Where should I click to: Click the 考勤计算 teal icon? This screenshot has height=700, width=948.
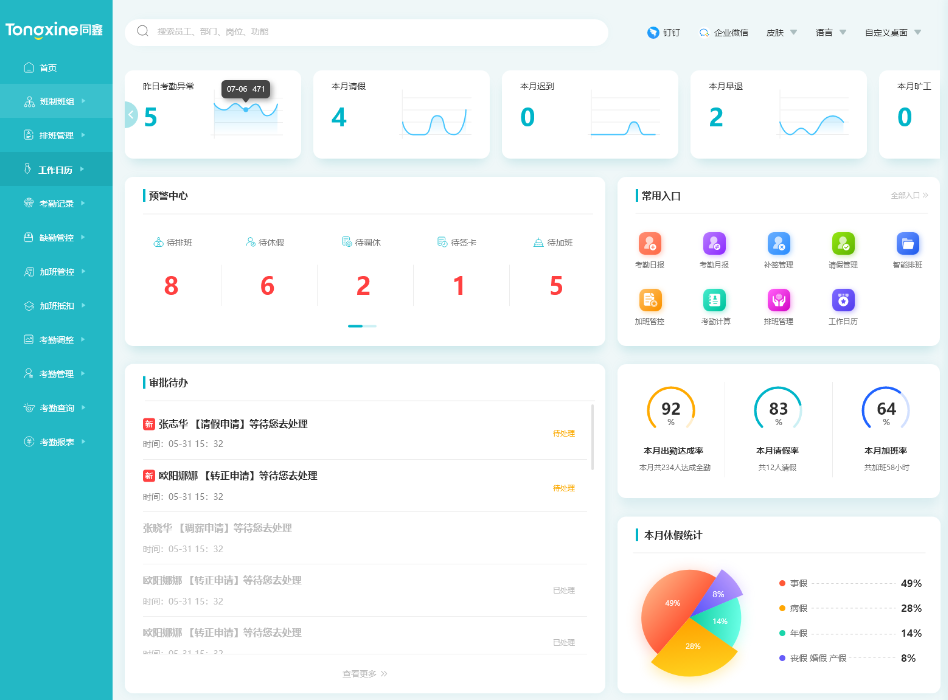coord(714,300)
